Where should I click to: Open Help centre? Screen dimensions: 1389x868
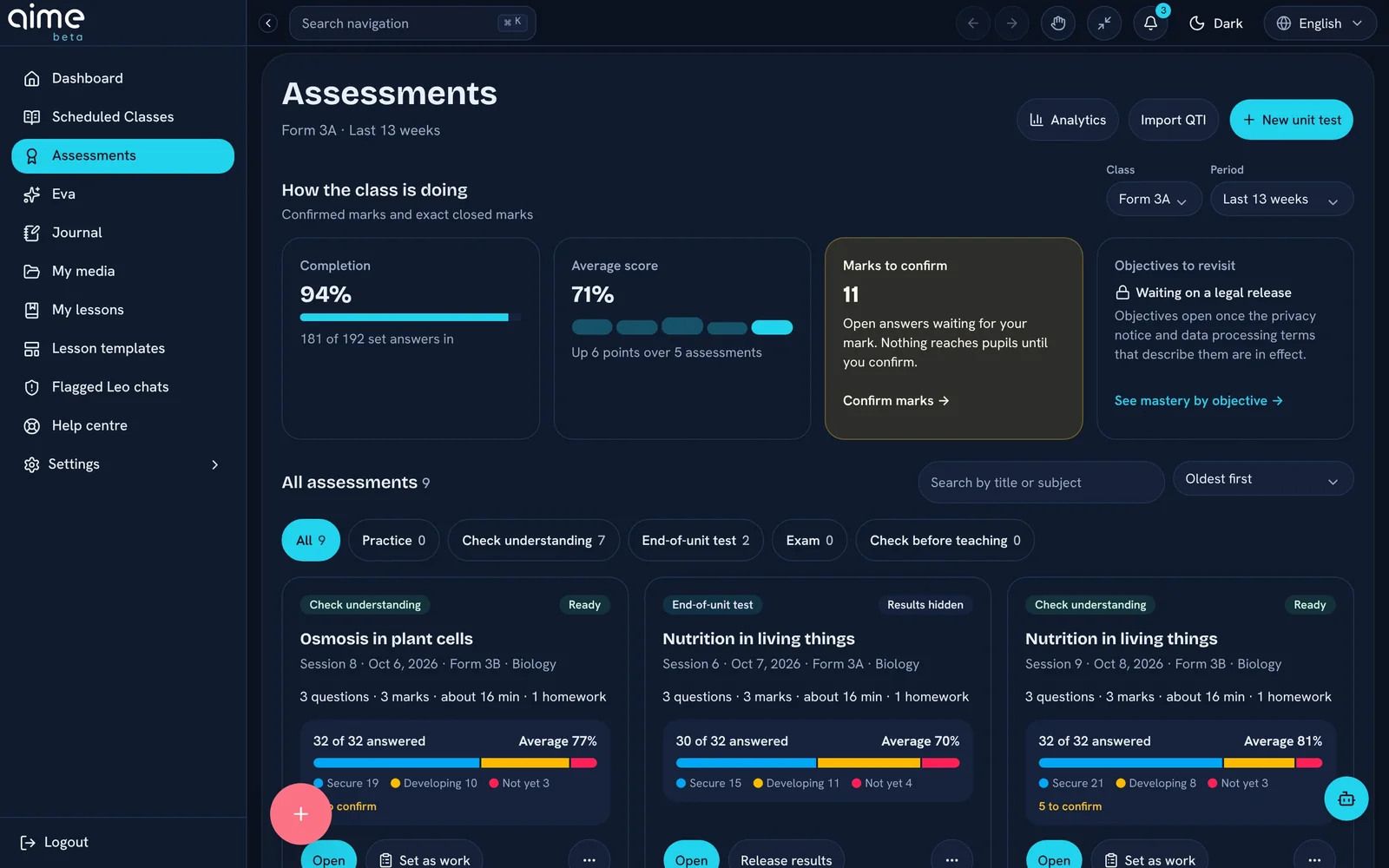122,425
